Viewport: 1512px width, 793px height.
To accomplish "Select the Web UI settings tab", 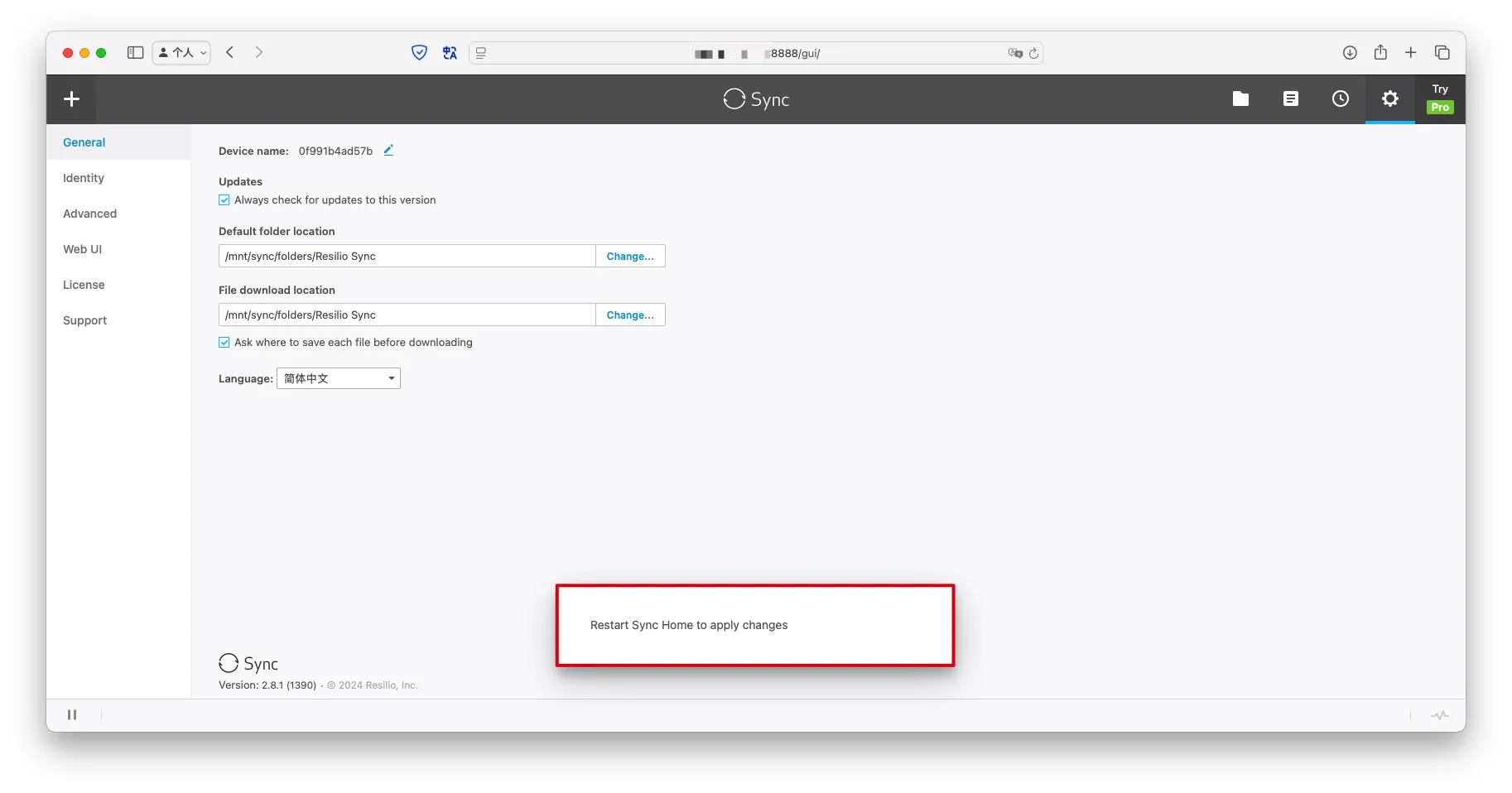I will pyautogui.click(x=82, y=249).
